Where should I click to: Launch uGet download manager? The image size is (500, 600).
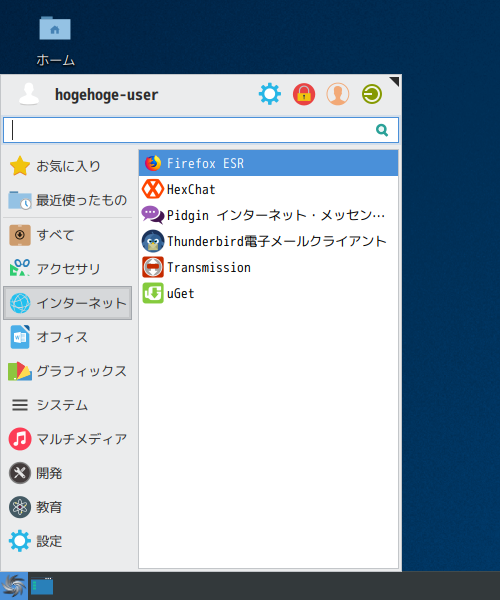tap(268, 293)
